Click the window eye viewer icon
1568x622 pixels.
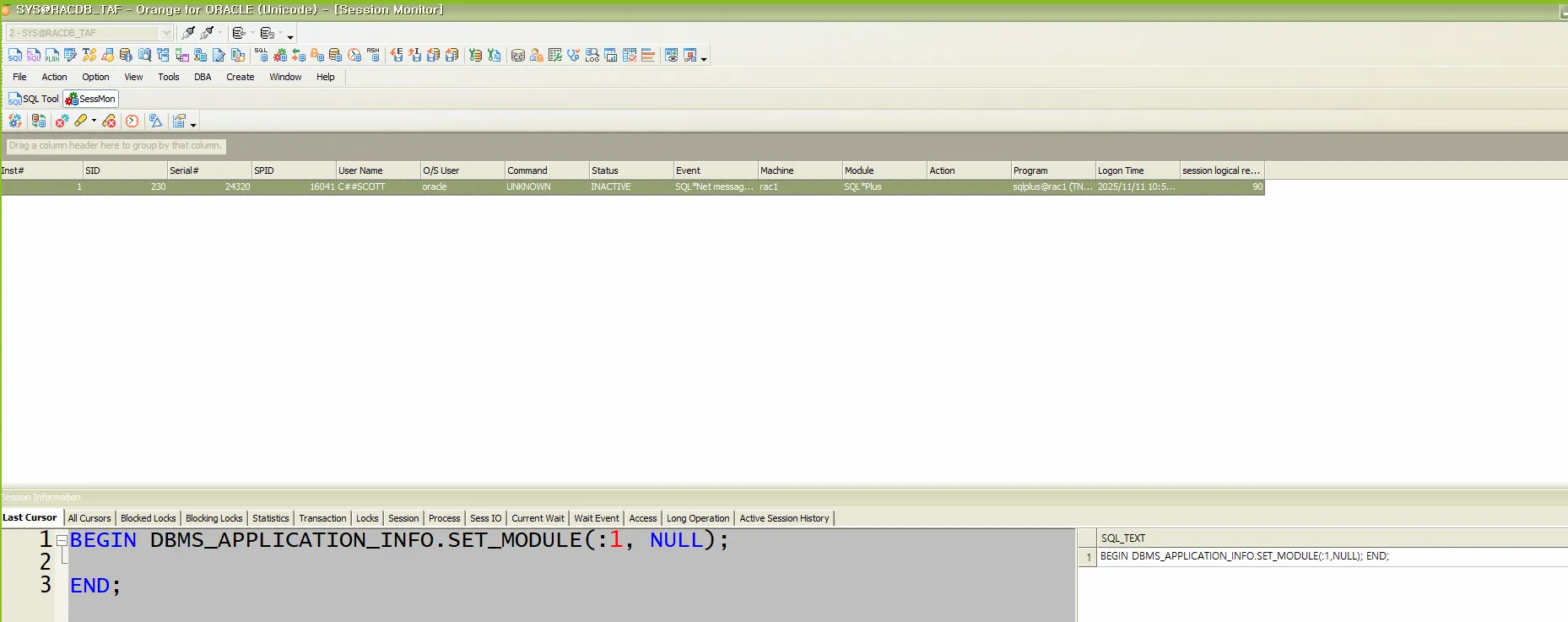[x=672, y=55]
